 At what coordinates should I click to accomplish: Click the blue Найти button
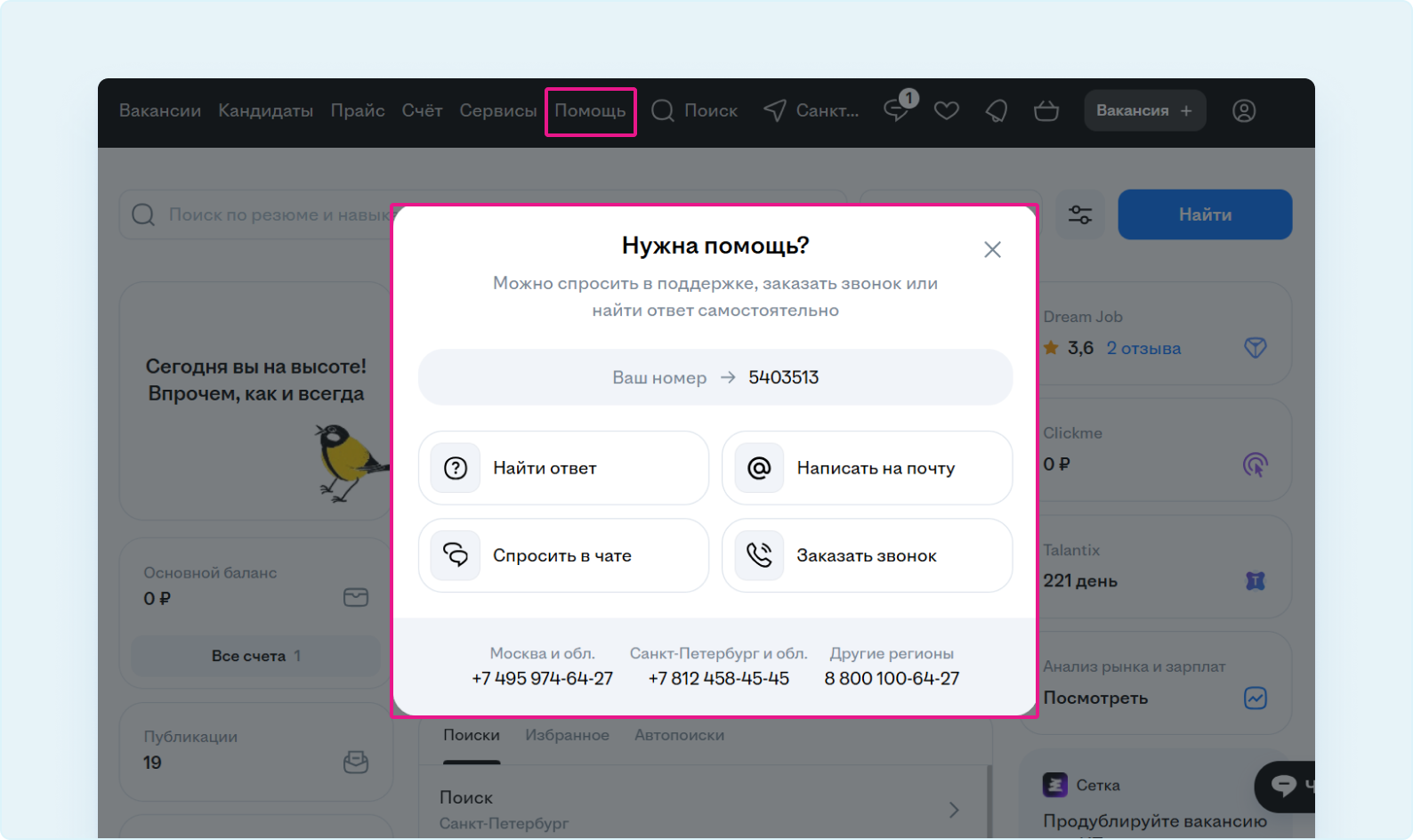(x=1205, y=214)
